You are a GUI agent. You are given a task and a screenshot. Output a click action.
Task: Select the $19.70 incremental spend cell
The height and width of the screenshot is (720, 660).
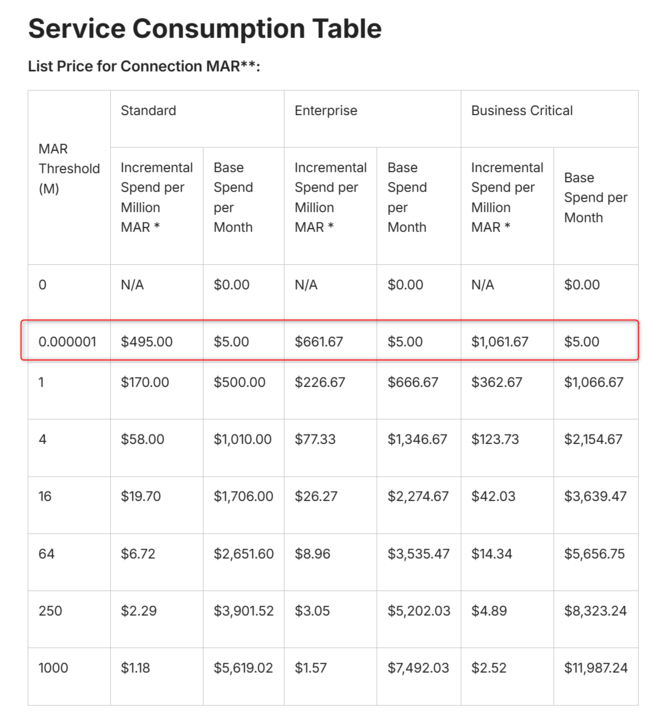click(x=142, y=495)
